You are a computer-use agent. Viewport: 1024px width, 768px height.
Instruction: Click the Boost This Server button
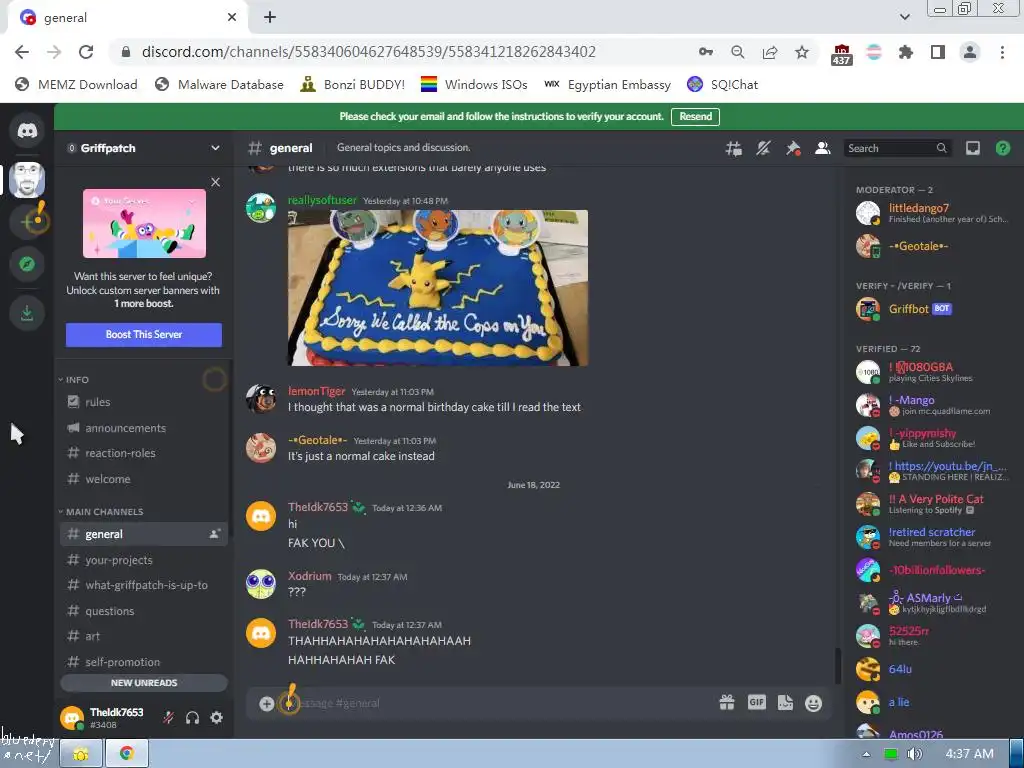[144, 334]
